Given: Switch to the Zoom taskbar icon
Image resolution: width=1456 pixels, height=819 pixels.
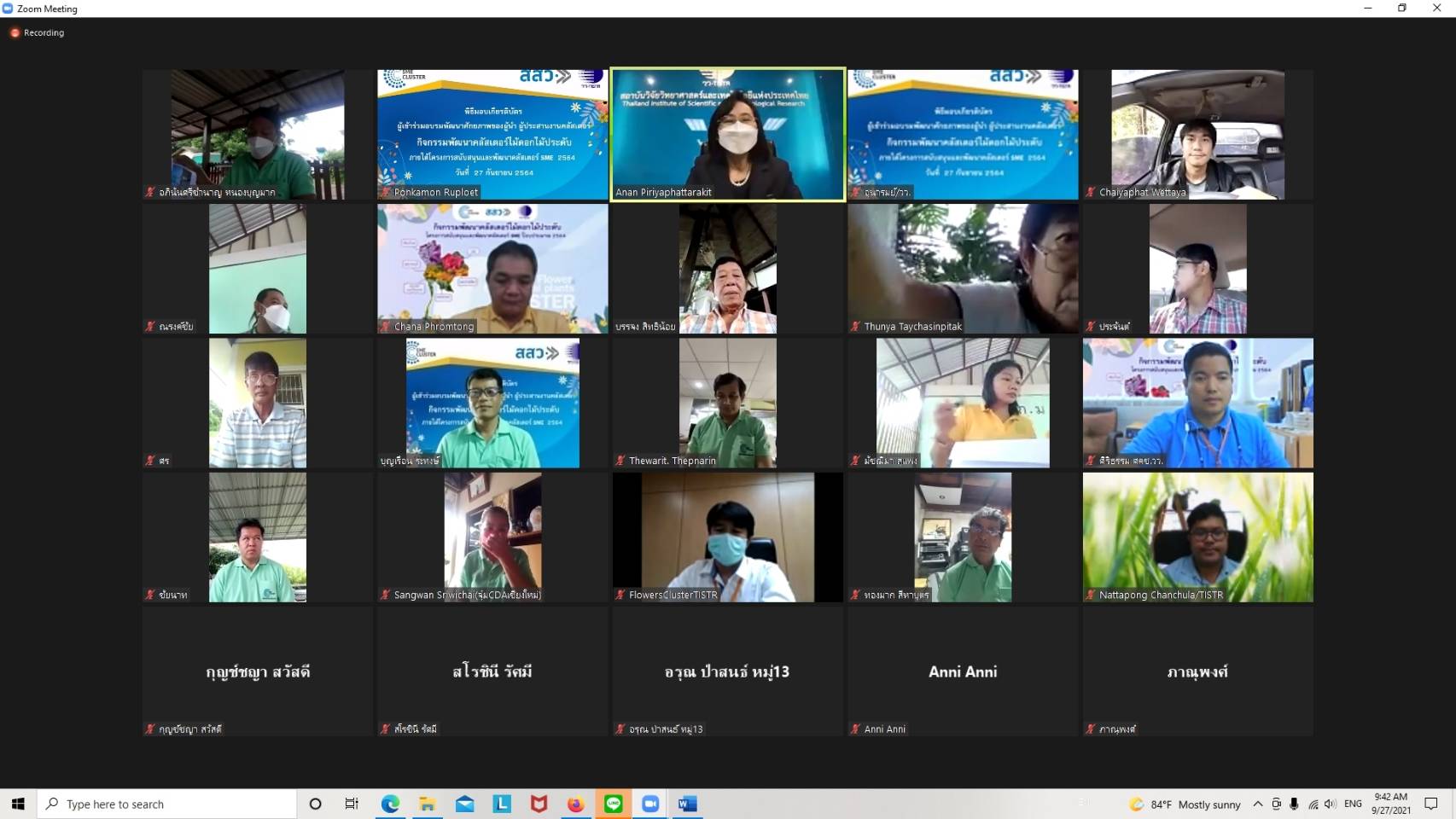Looking at the screenshot, I should tap(650, 804).
